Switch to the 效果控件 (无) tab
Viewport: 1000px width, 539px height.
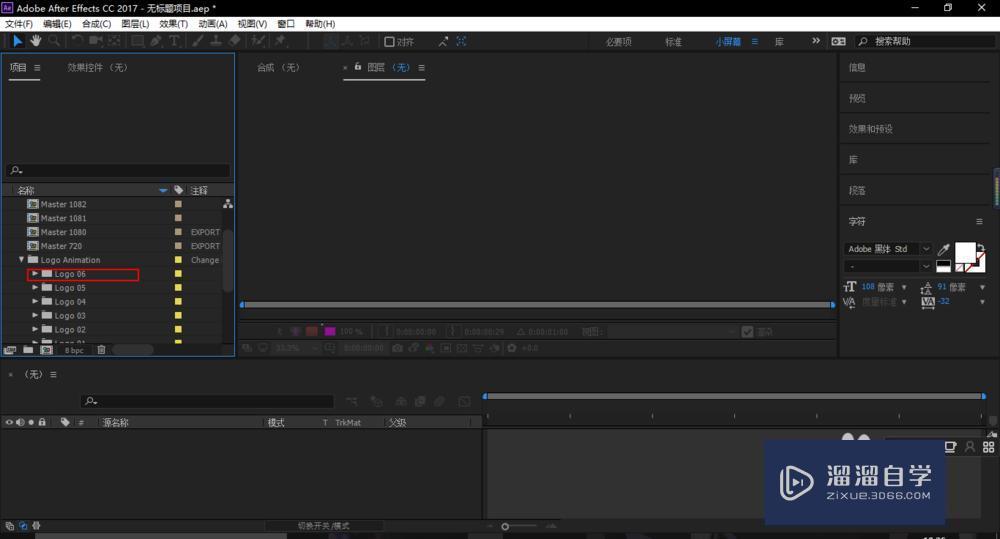[x=98, y=68]
